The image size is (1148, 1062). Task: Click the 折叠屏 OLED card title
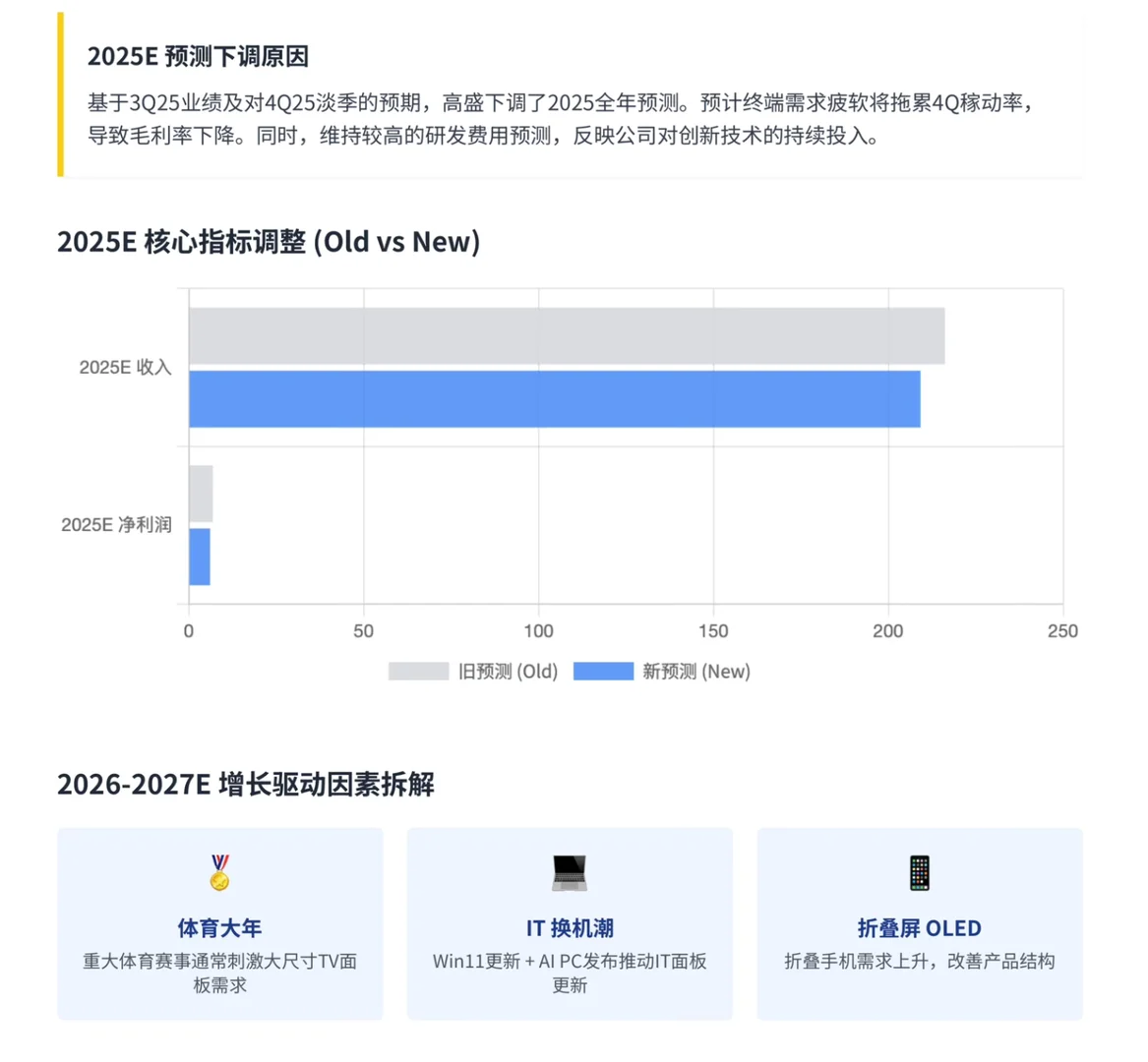click(x=920, y=928)
